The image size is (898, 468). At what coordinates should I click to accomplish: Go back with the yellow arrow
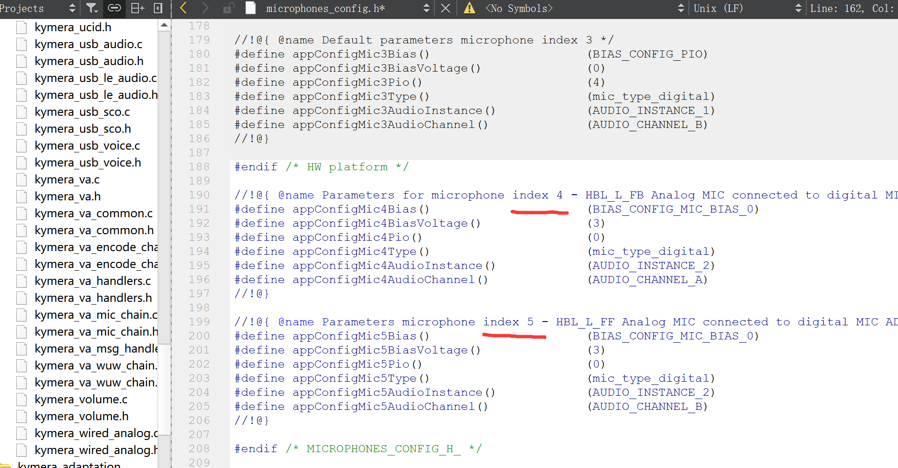[x=183, y=8]
